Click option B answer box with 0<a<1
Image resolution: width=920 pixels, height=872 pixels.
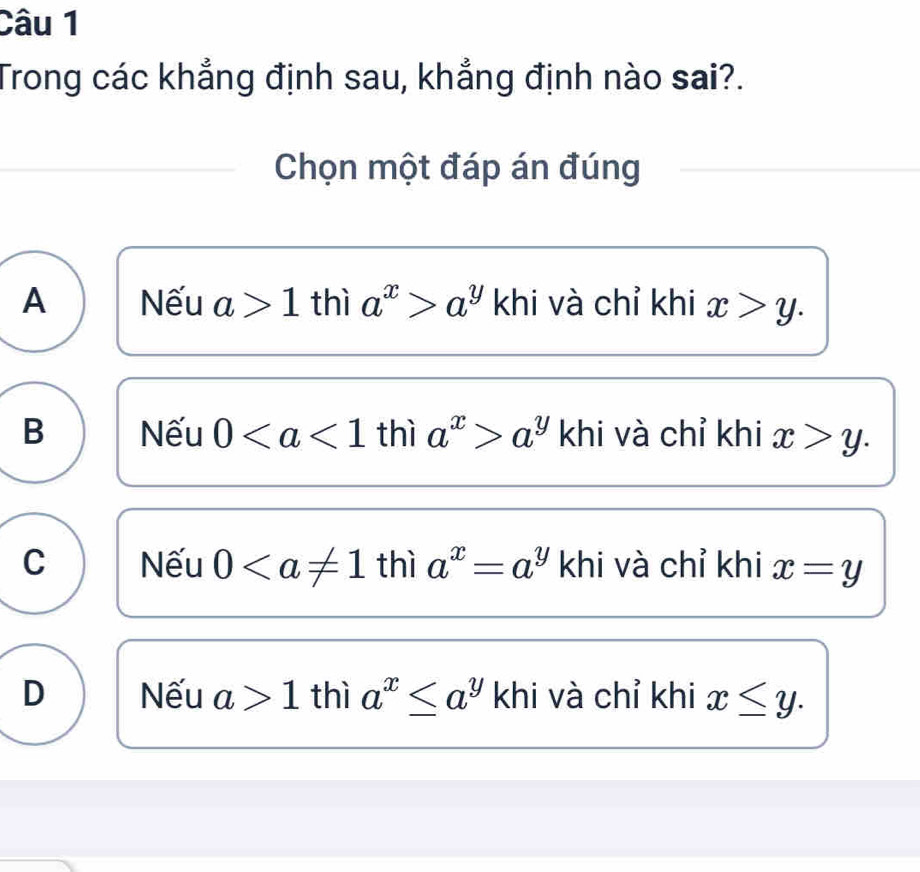pyautogui.click(x=505, y=432)
